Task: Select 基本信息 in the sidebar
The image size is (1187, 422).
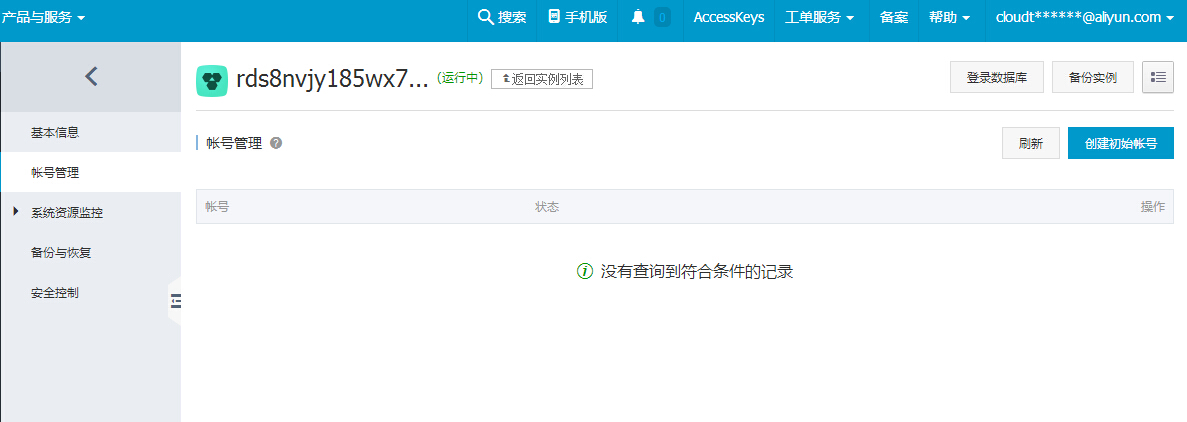Action: tap(55, 132)
